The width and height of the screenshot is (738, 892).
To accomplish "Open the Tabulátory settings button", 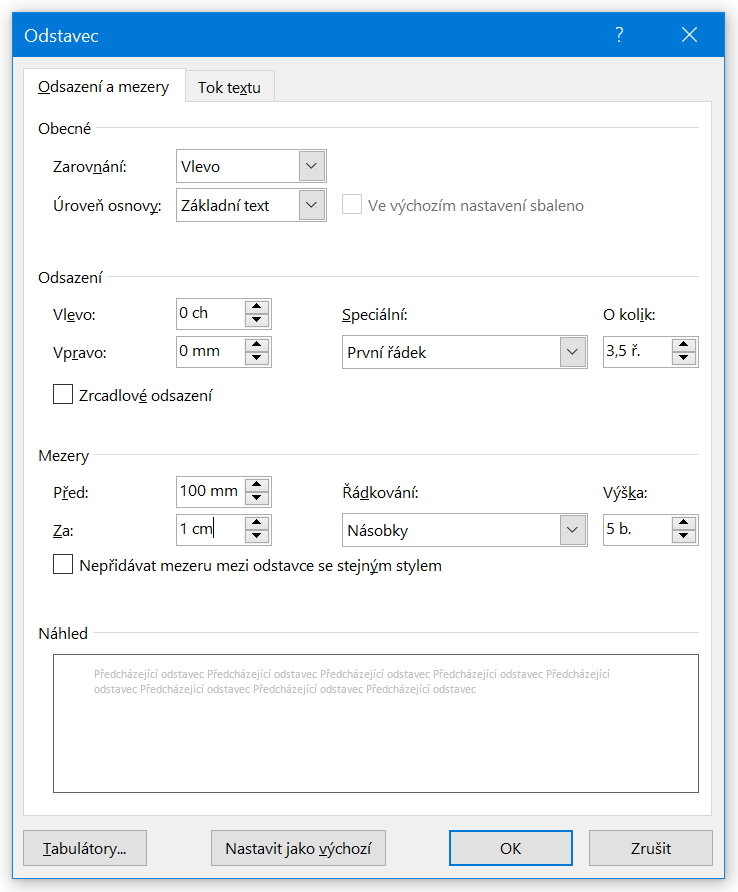I will (x=84, y=848).
